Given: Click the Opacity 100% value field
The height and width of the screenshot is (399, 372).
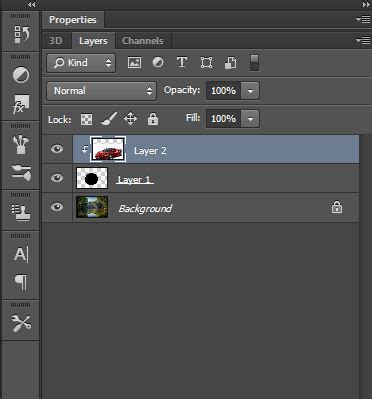Looking at the screenshot, I should 223,91.
